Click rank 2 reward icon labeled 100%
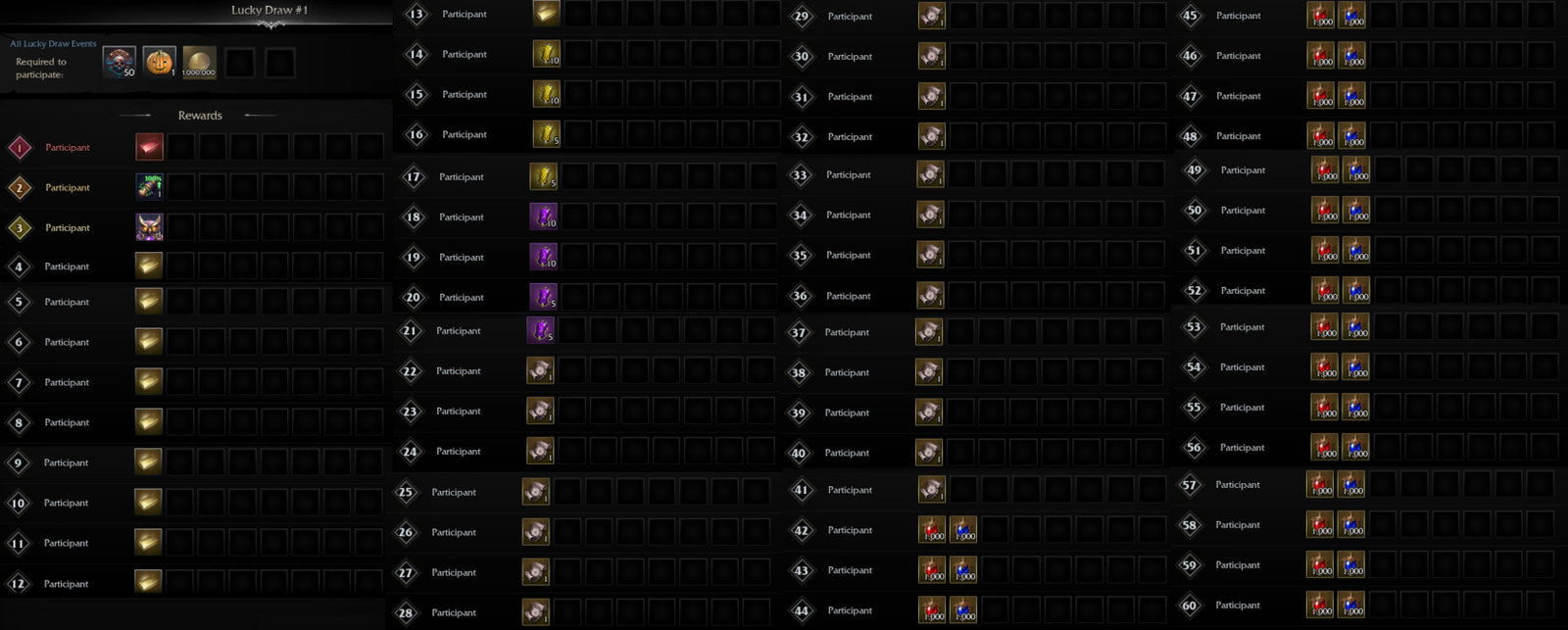The height and width of the screenshot is (630, 1568). point(149,187)
